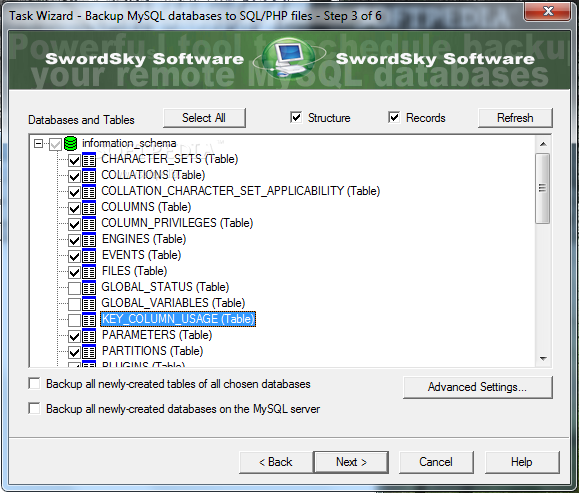Click the Select All button
This screenshot has width=579, height=493.
(204, 118)
